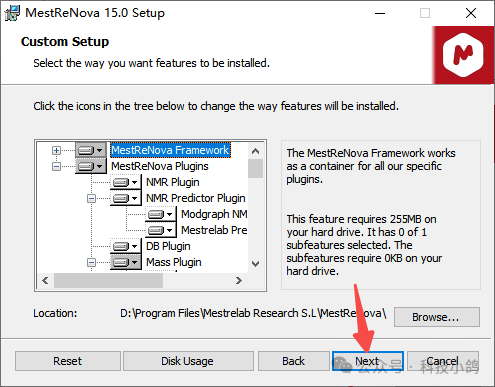Screen dimensions: 495x387
Task: Collapse the NMR Predictor Plugin node
Action: 91,198
